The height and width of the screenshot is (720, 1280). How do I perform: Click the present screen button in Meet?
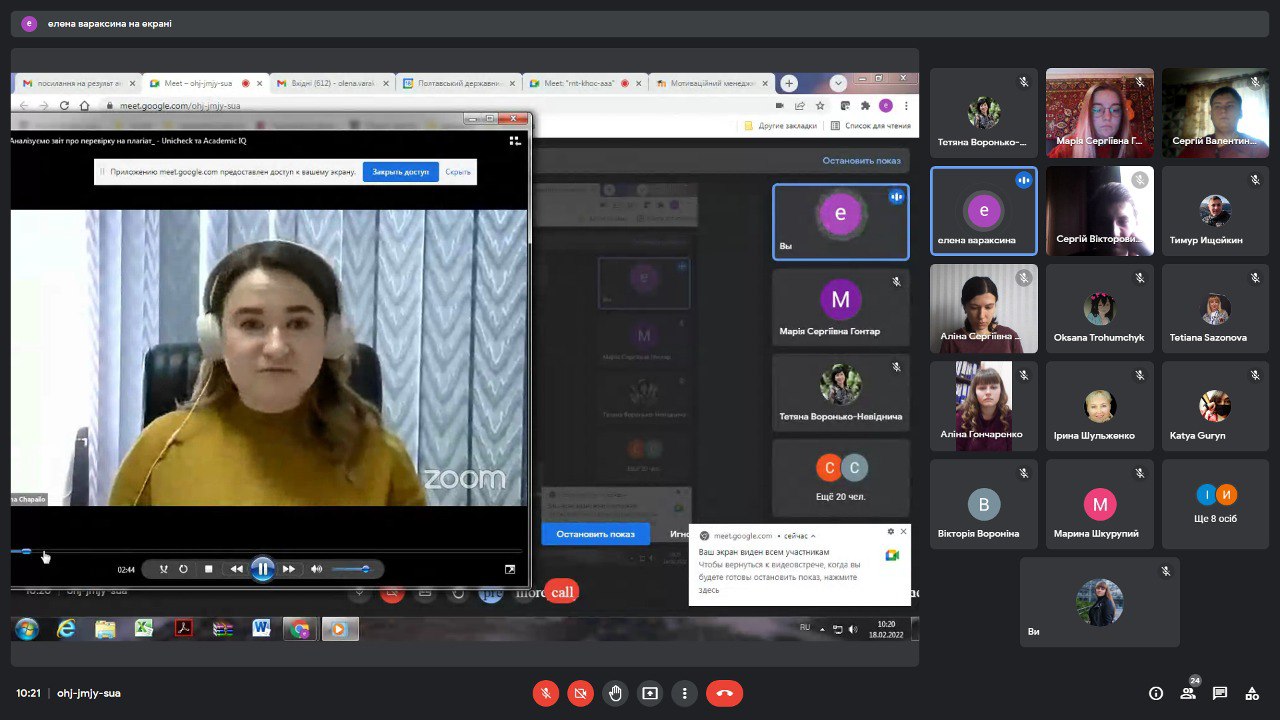point(650,693)
